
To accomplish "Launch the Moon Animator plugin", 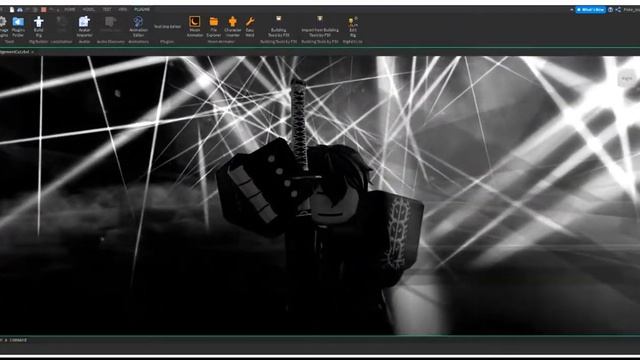I will [195, 27].
